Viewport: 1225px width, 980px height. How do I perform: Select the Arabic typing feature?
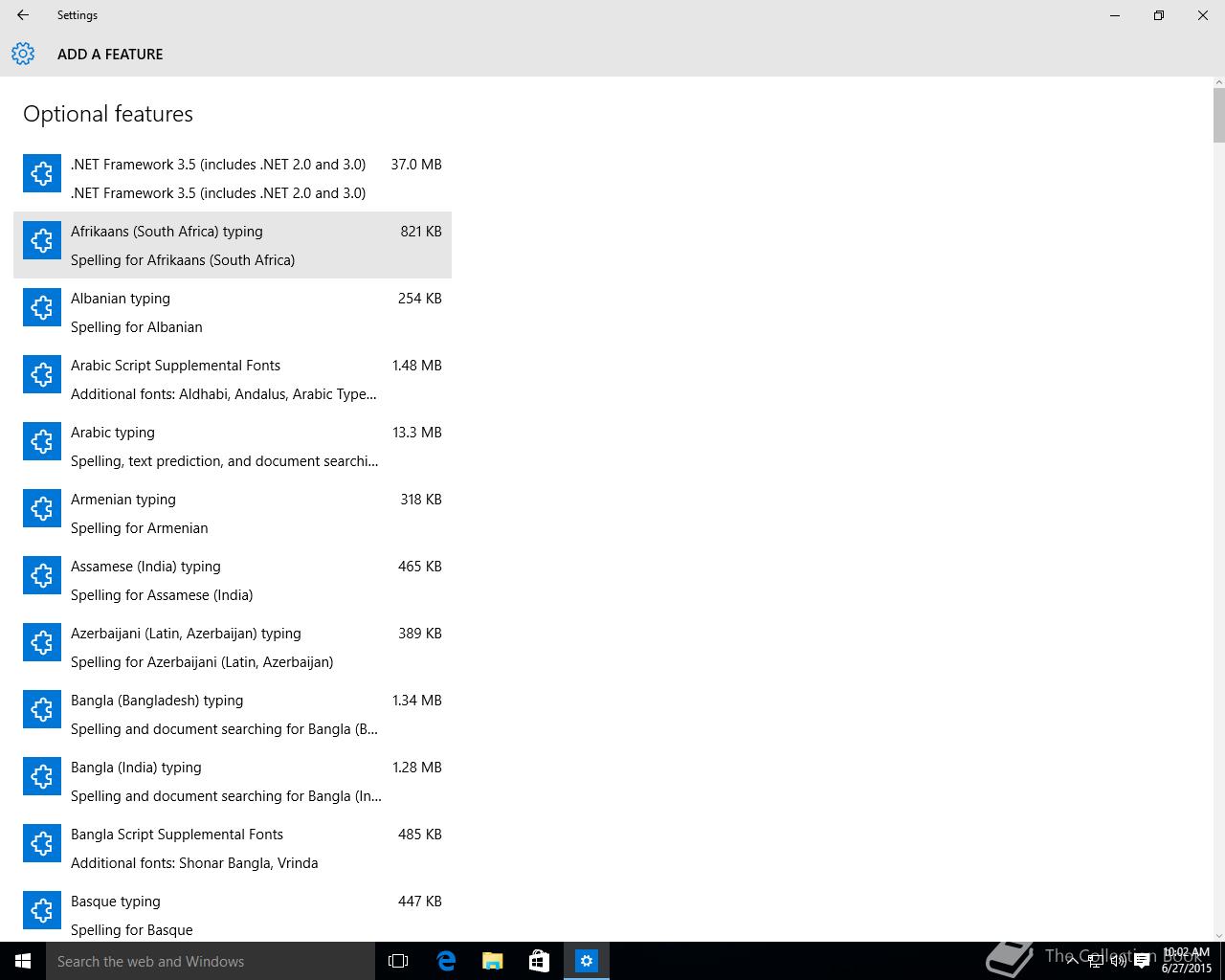coord(233,446)
